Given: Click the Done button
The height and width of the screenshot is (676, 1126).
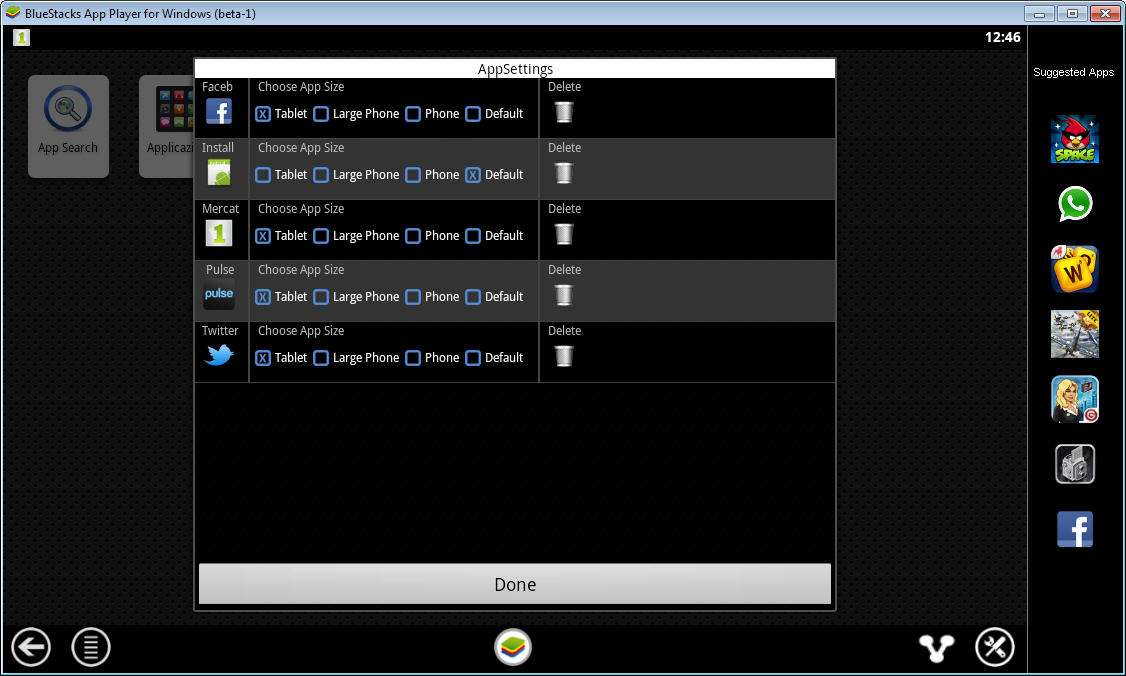Looking at the screenshot, I should tap(515, 584).
